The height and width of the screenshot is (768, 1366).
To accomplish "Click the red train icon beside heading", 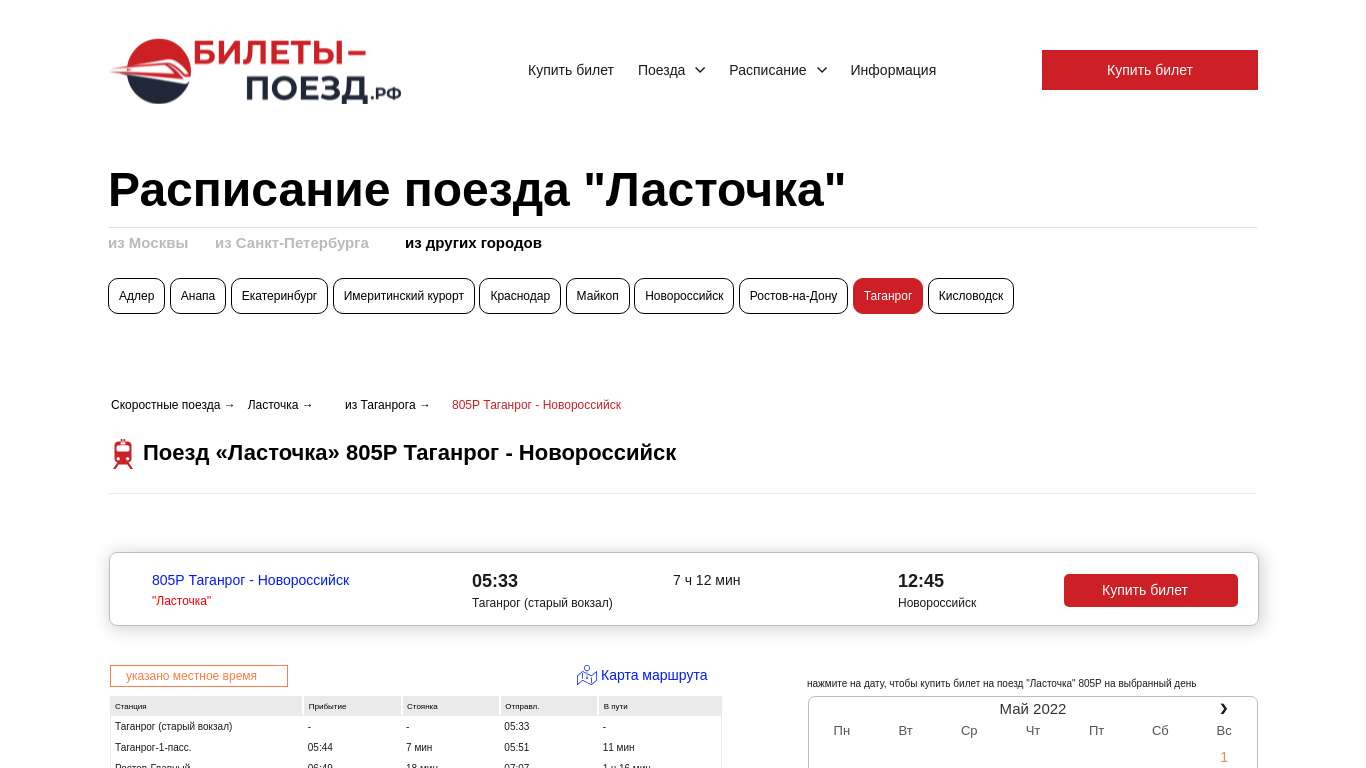I will (x=123, y=454).
